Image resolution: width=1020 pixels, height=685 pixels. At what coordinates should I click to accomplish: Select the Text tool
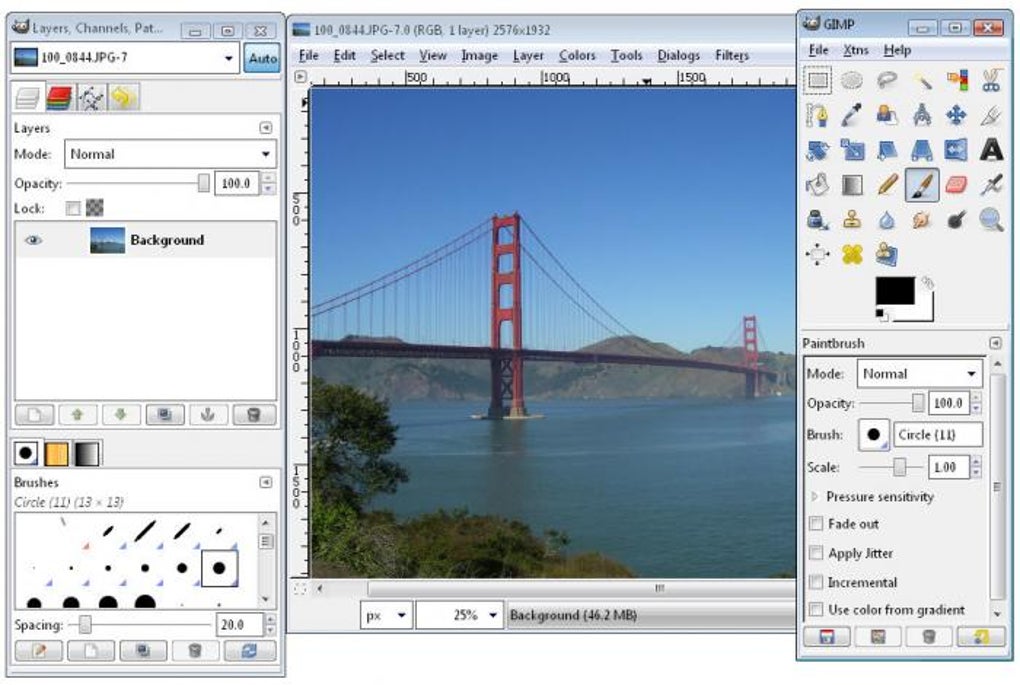pyautogui.click(x=991, y=150)
